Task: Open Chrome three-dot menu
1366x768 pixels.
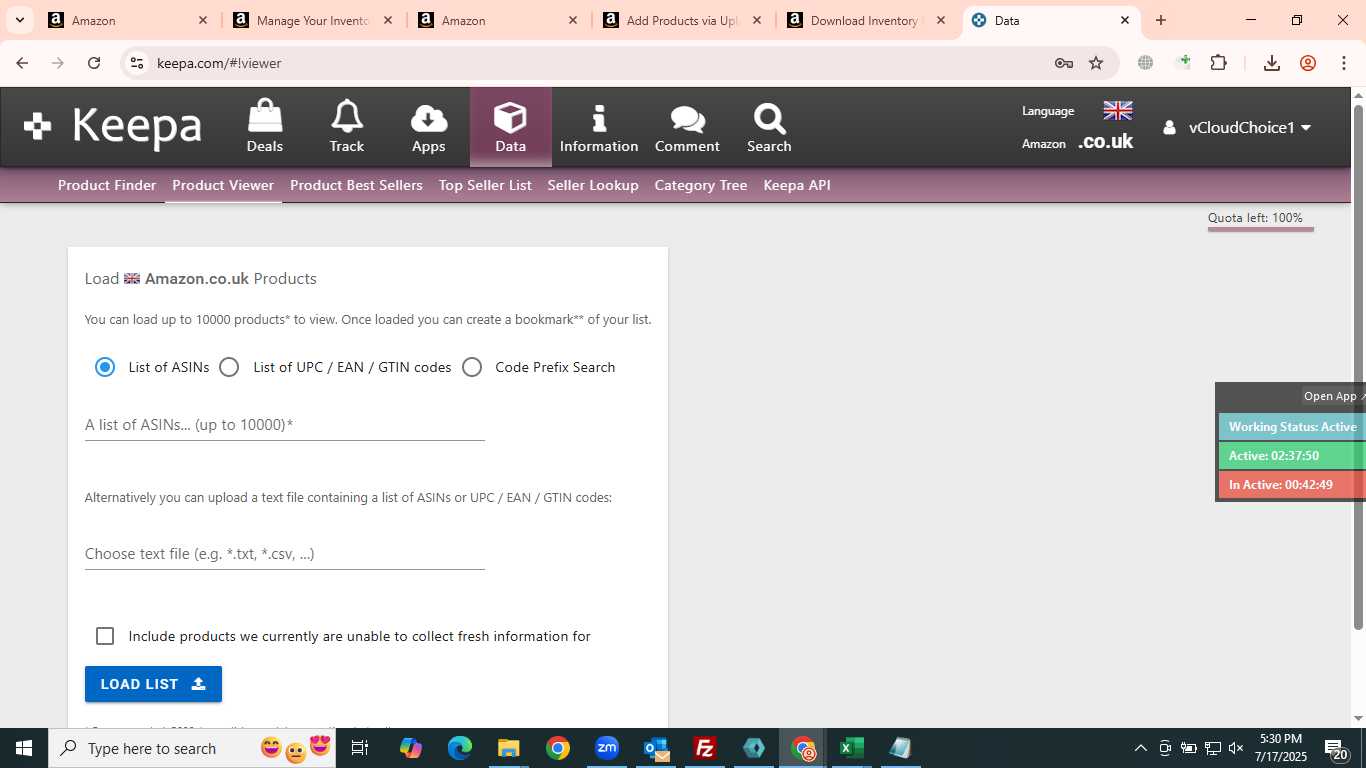Action: click(1344, 63)
